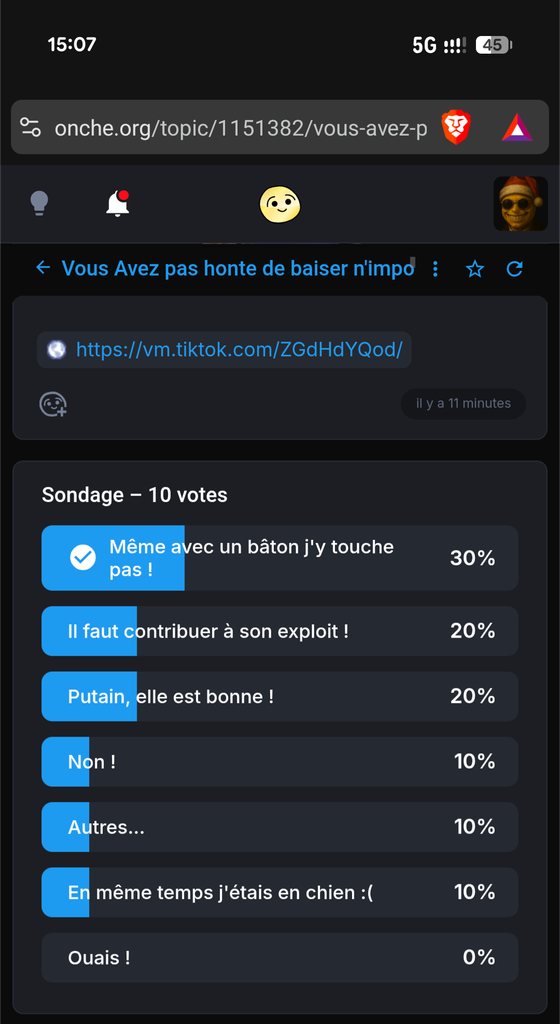Open the notifications bell

[x=117, y=204]
